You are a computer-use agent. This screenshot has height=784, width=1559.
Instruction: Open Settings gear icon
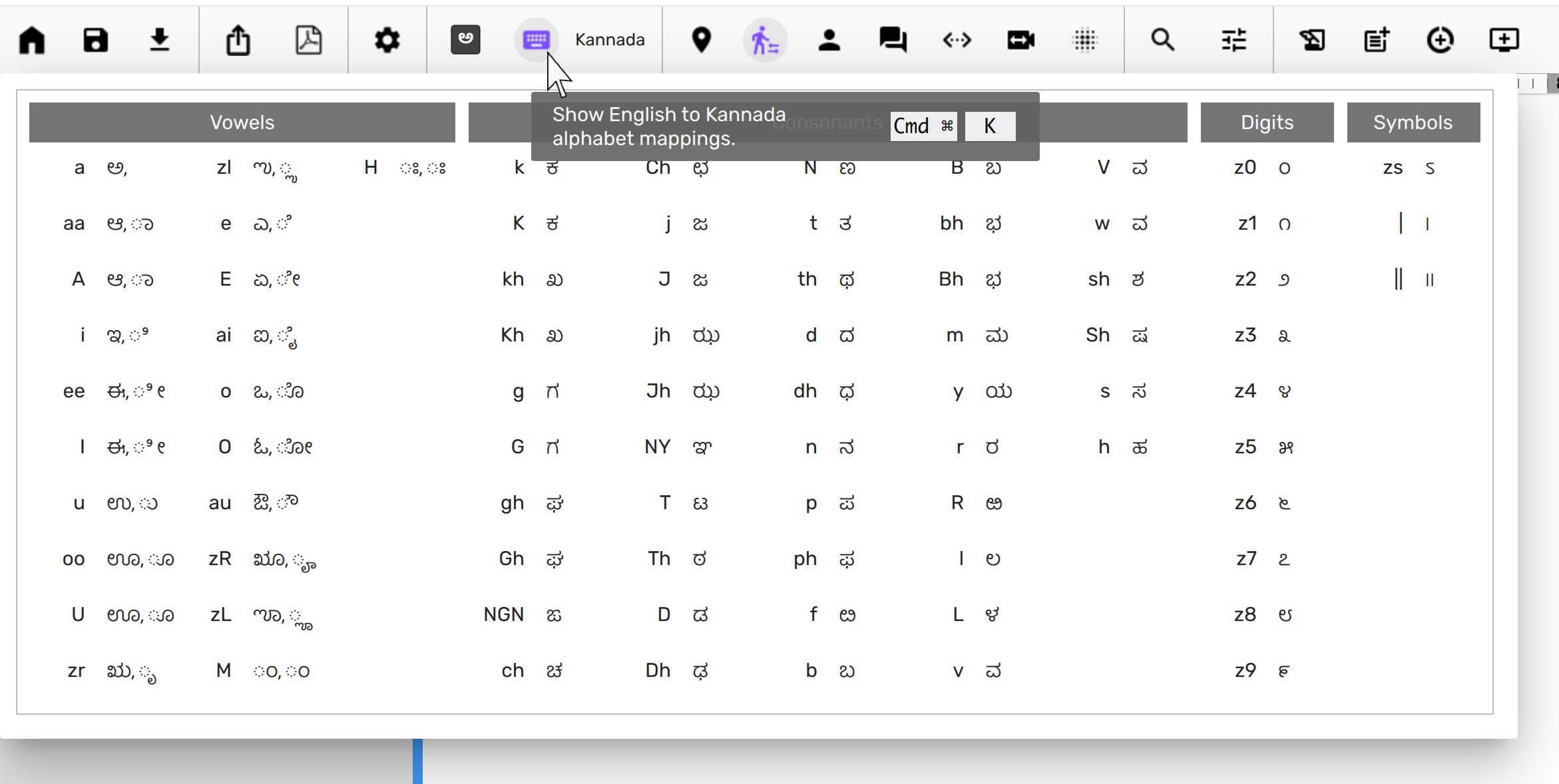point(387,40)
